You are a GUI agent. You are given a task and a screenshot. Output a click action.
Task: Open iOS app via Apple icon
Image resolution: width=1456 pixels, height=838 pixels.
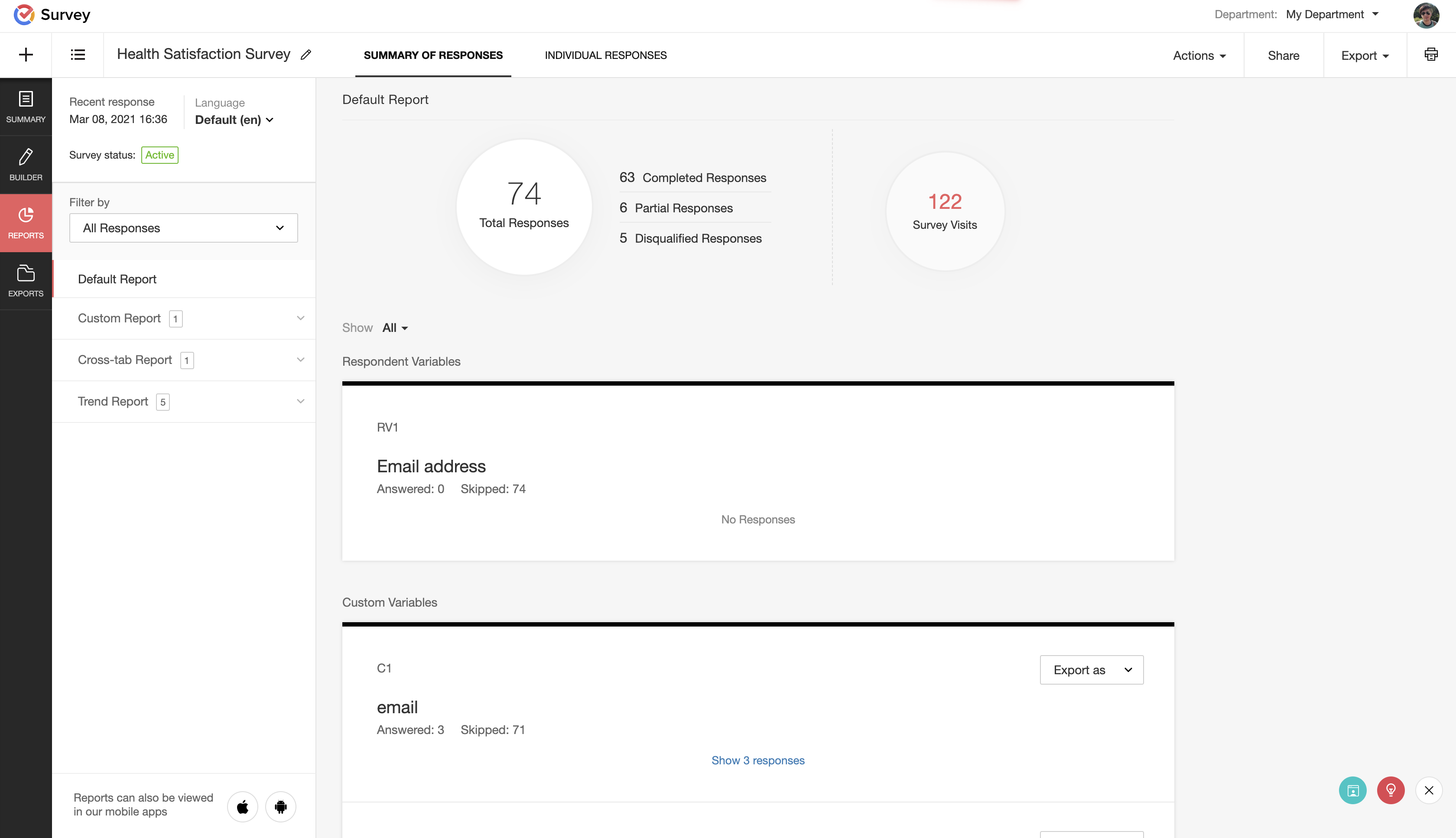coord(243,806)
